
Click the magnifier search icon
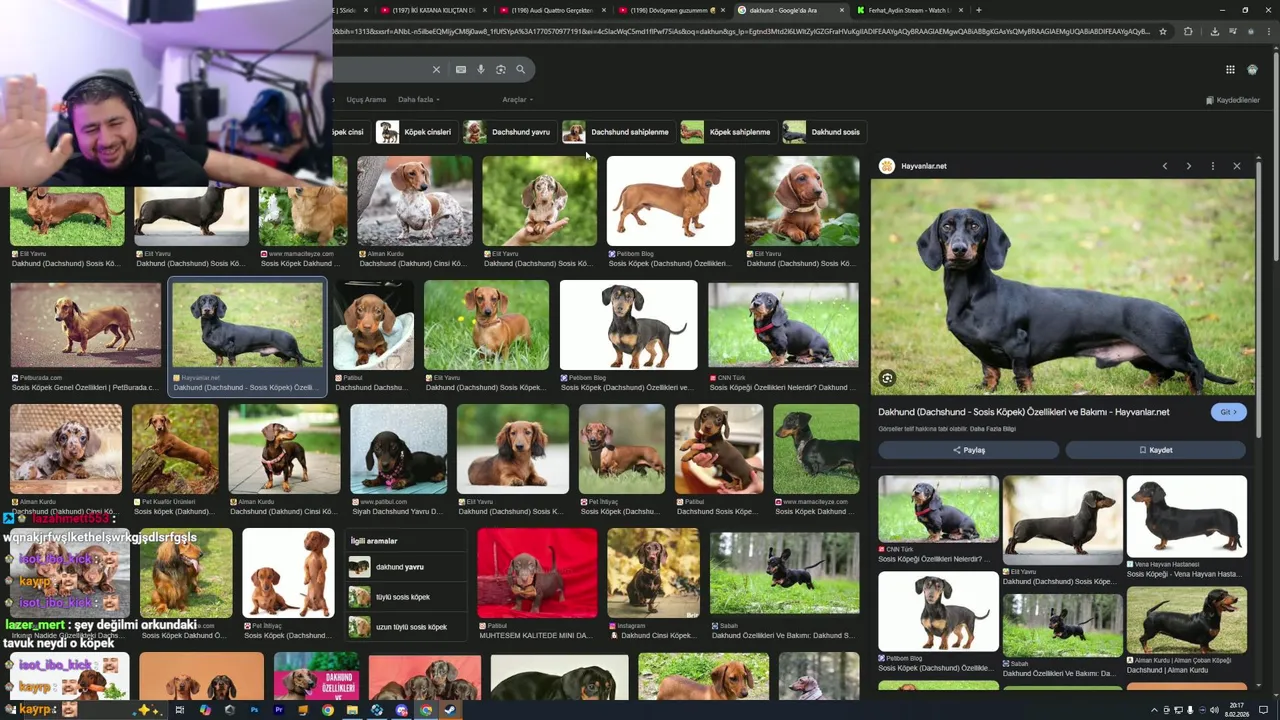520,70
